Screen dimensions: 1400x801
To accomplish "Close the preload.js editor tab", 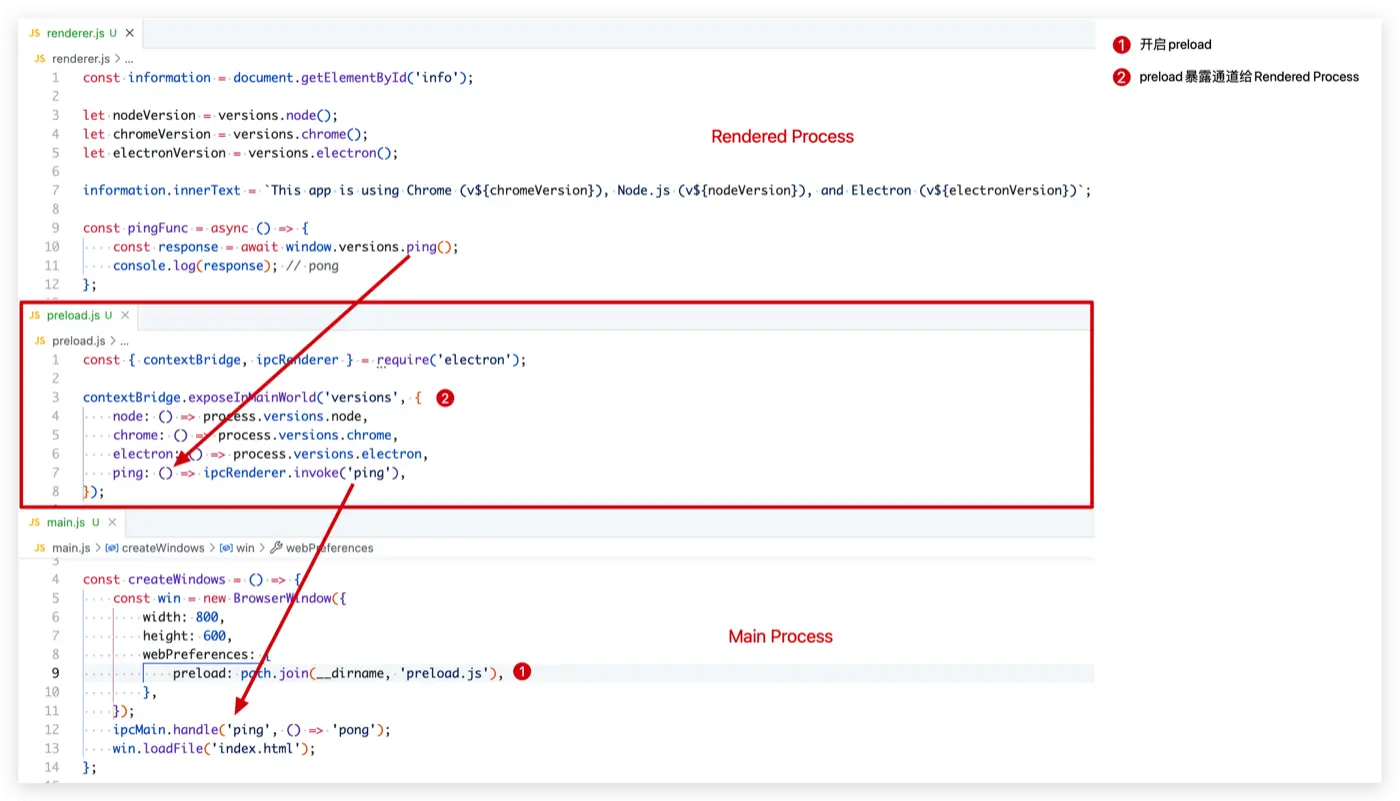I will tap(123, 316).
